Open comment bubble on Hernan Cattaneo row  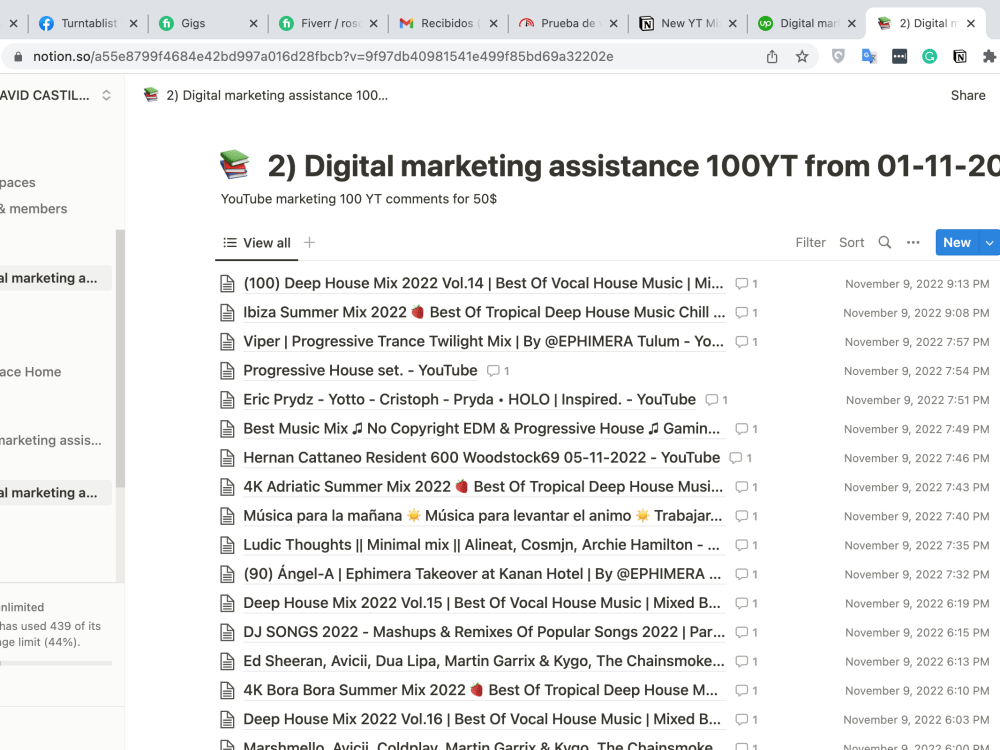click(x=740, y=458)
